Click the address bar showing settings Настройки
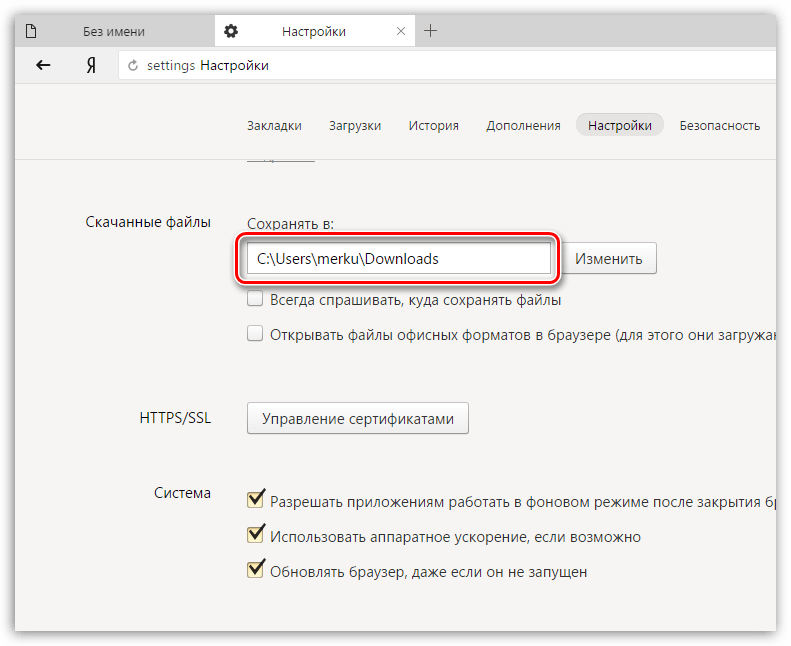 click(447, 66)
